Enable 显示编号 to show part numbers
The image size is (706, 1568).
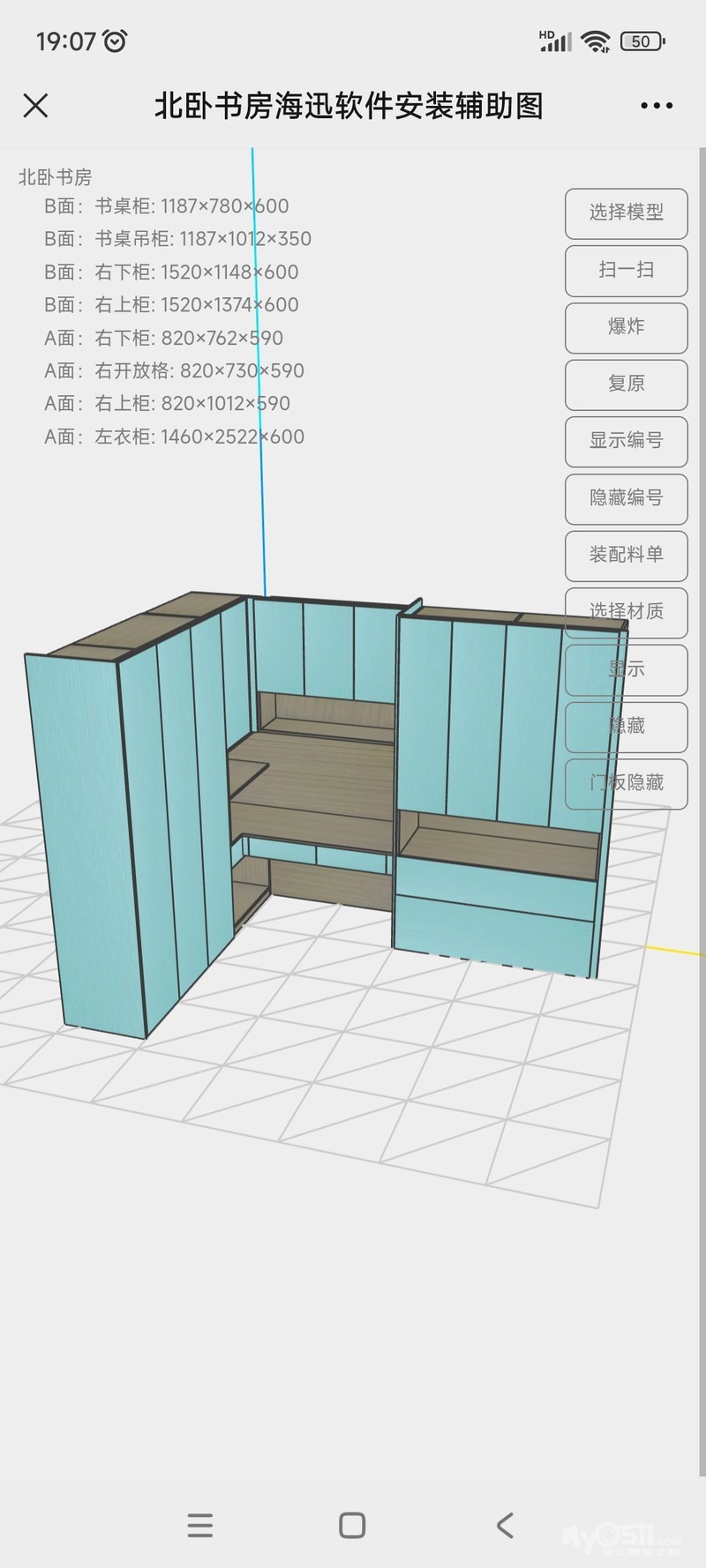[x=626, y=441]
